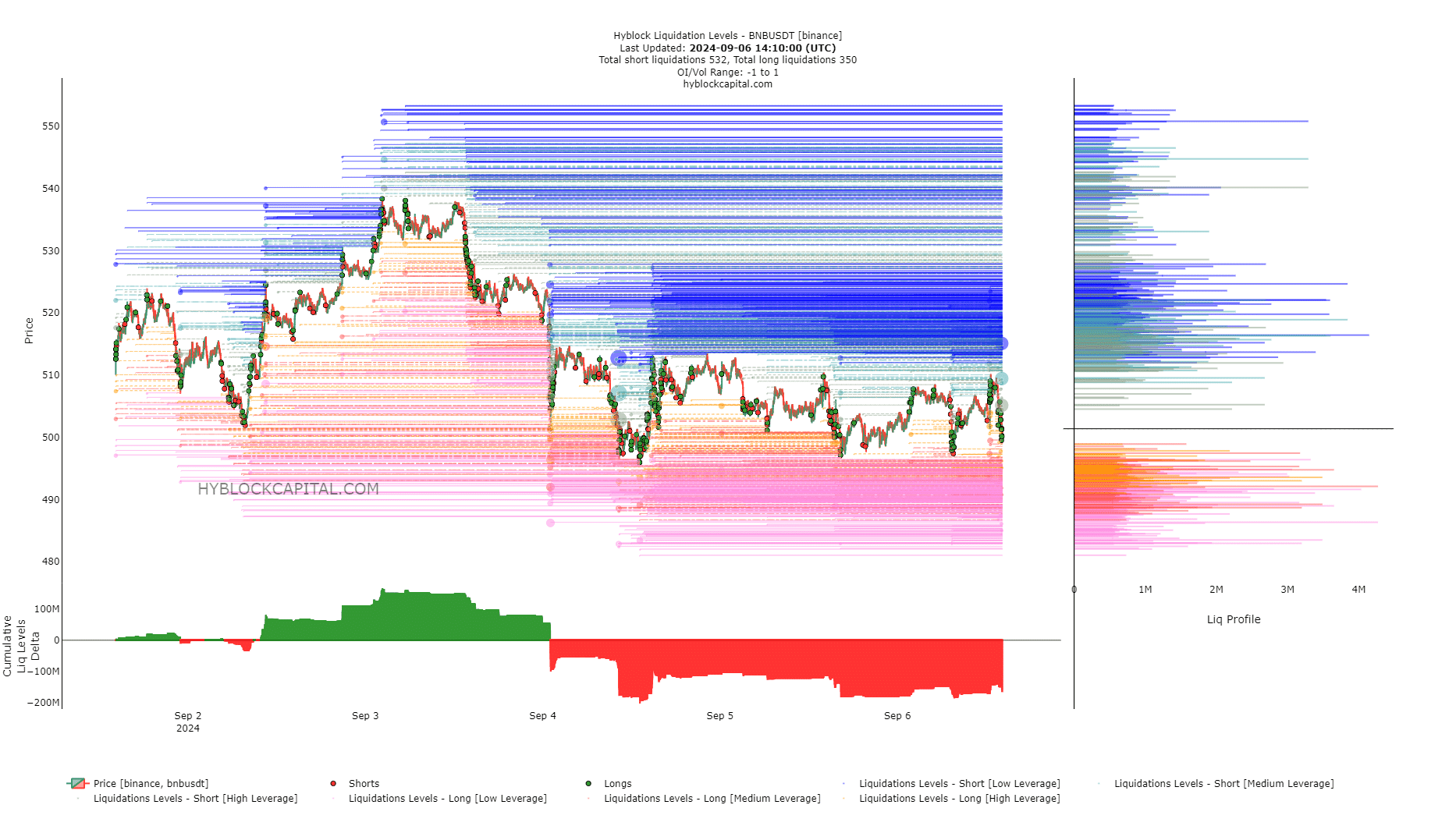Click the 'Sep 5' date axis label
This screenshot has height=819, width=1456.
(x=719, y=715)
